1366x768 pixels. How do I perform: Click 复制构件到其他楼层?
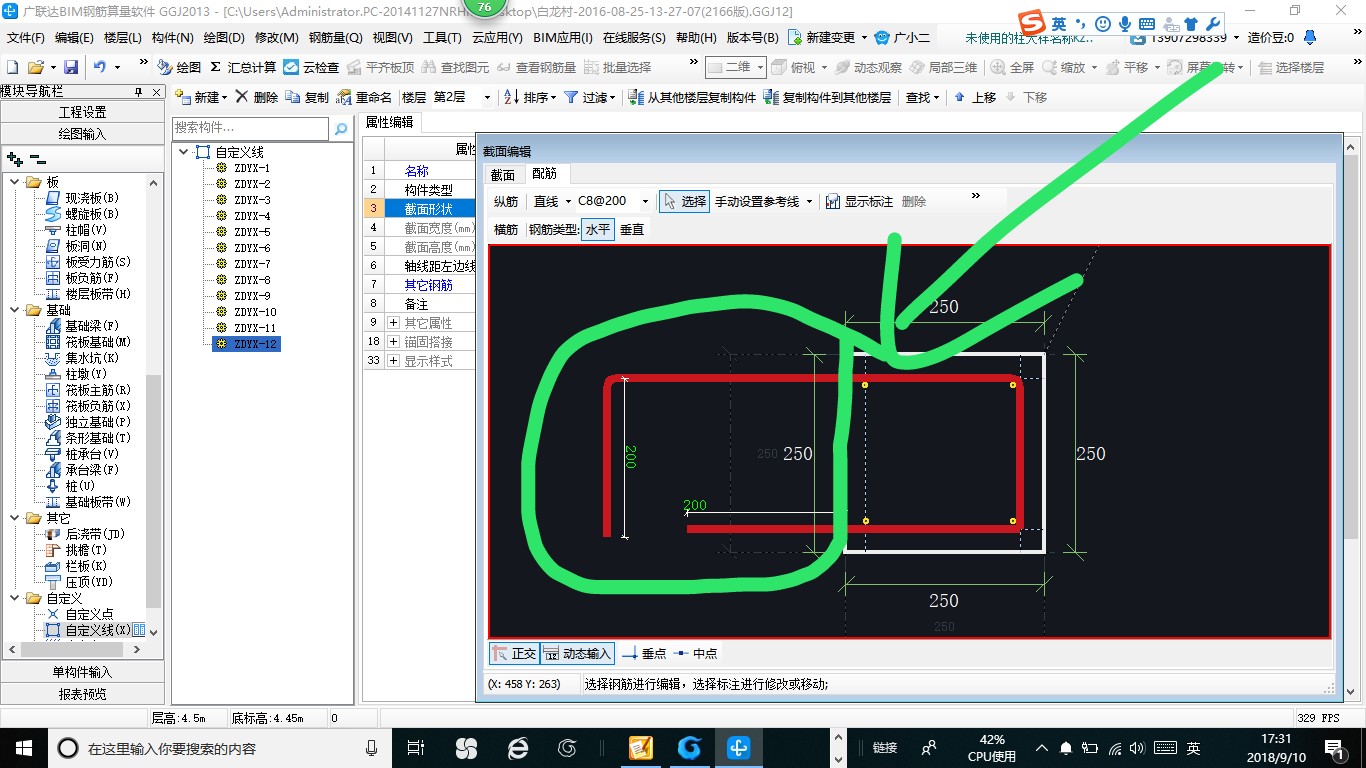[827, 97]
